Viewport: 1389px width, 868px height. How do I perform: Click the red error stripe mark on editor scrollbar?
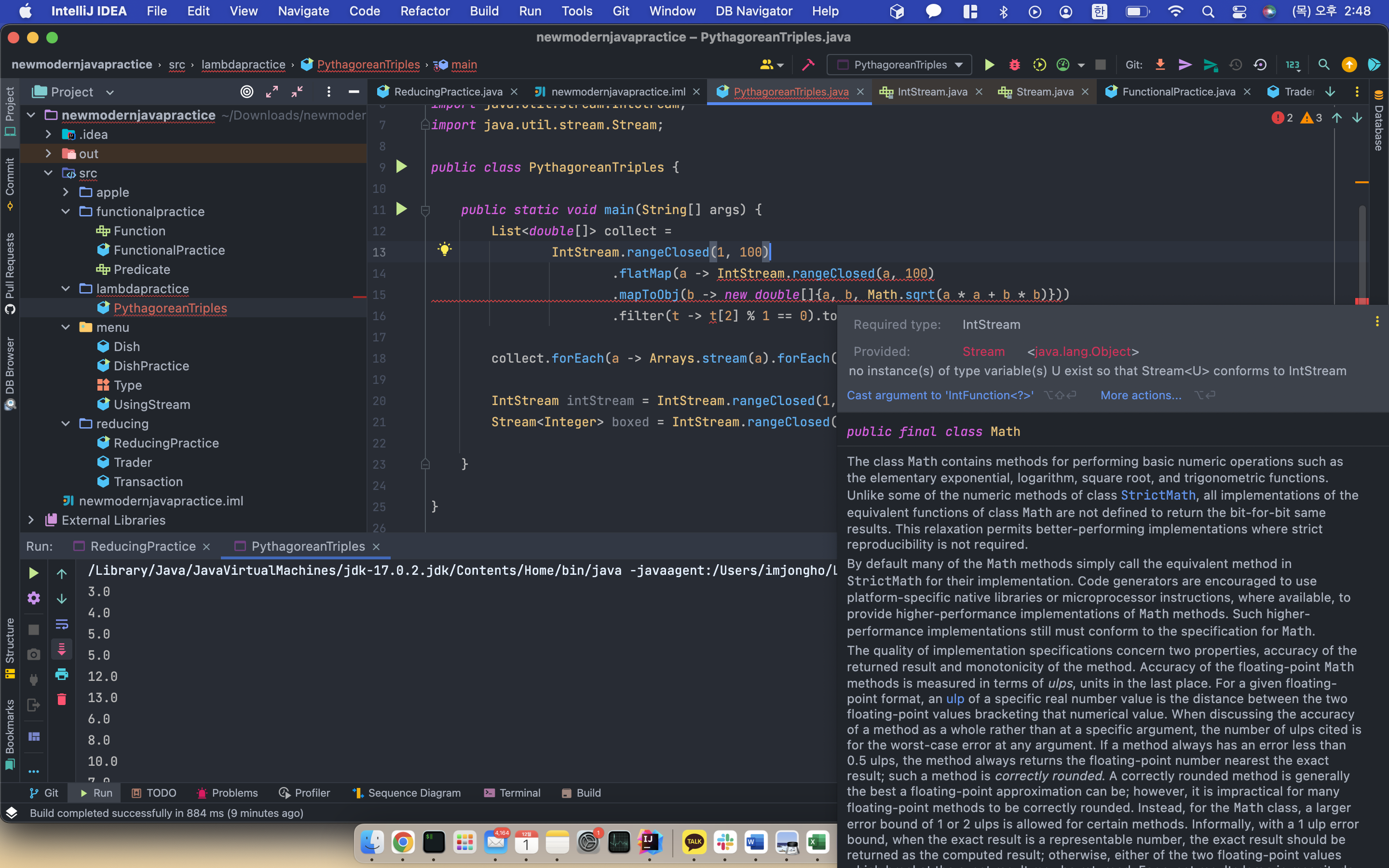pos(1362,301)
